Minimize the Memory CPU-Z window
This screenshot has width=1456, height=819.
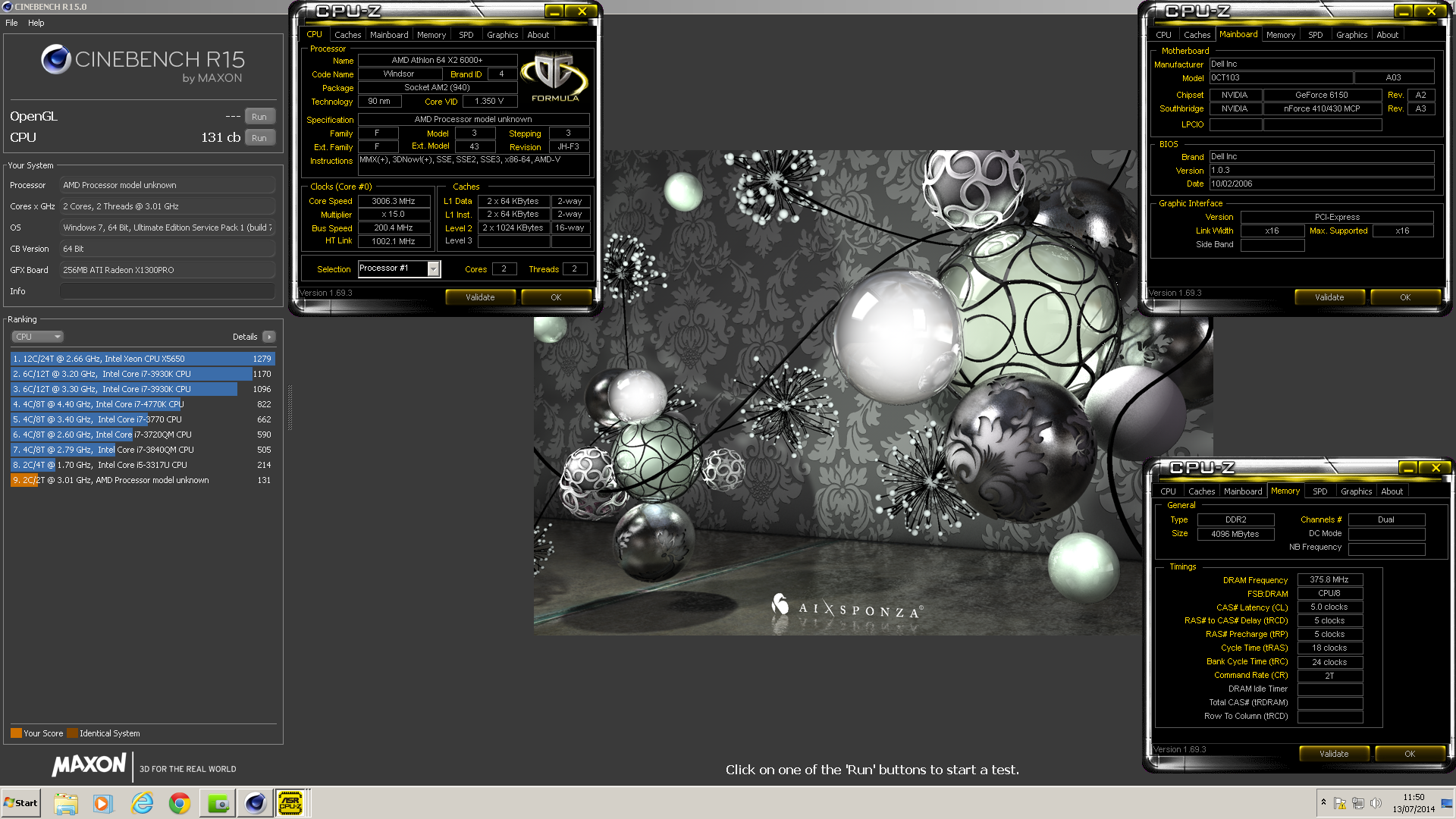[x=1408, y=468]
